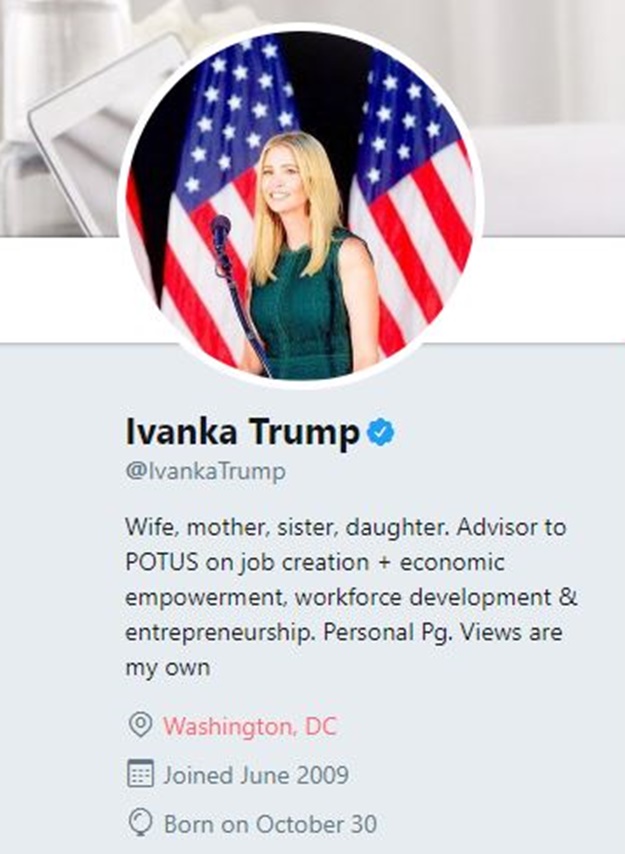This screenshot has width=625, height=854.
Task: Click the Joined June 2009 text
Action: pos(256,775)
